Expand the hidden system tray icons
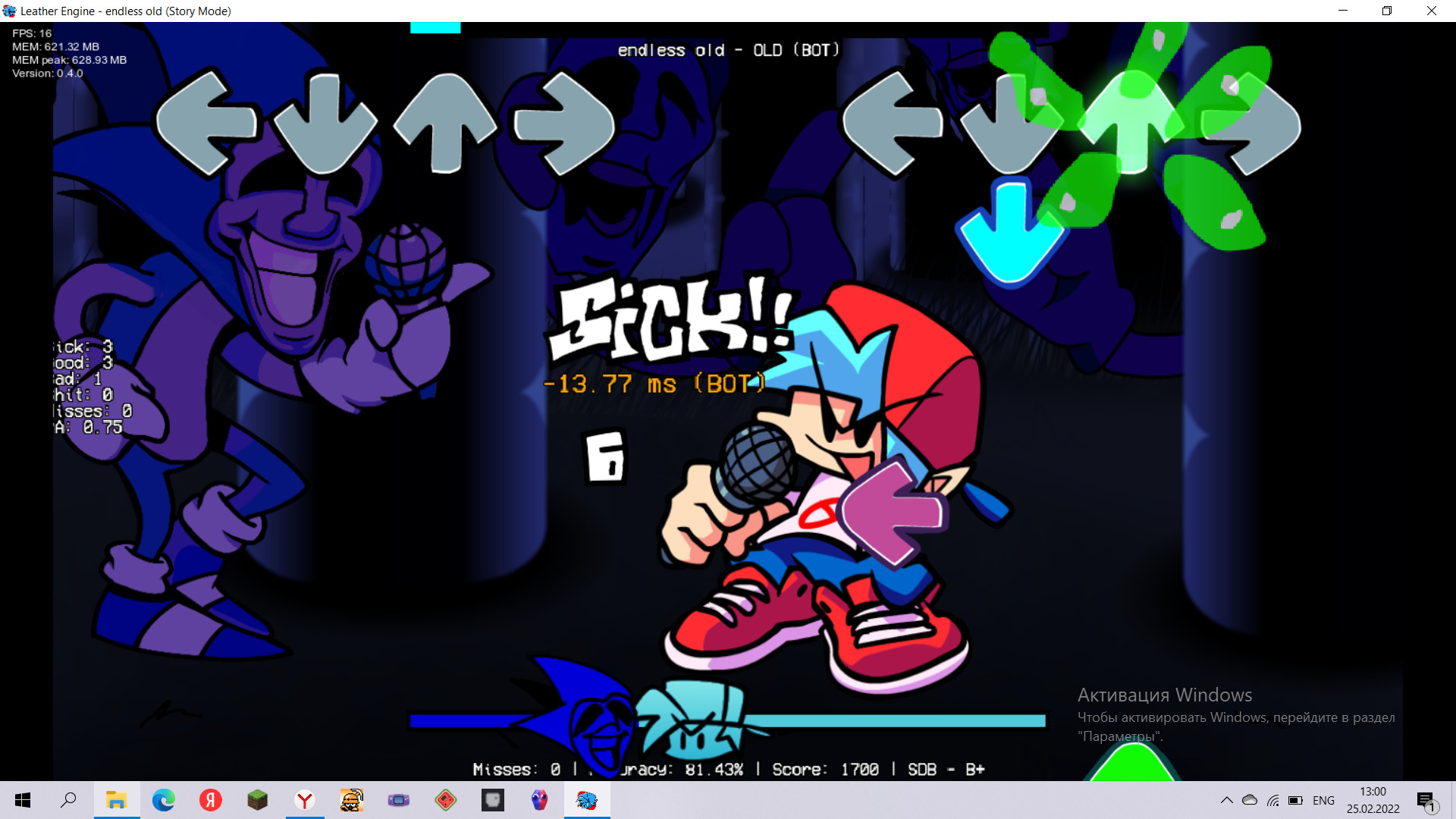The height and width of the screenshot is (819, 1456). 1226,800
